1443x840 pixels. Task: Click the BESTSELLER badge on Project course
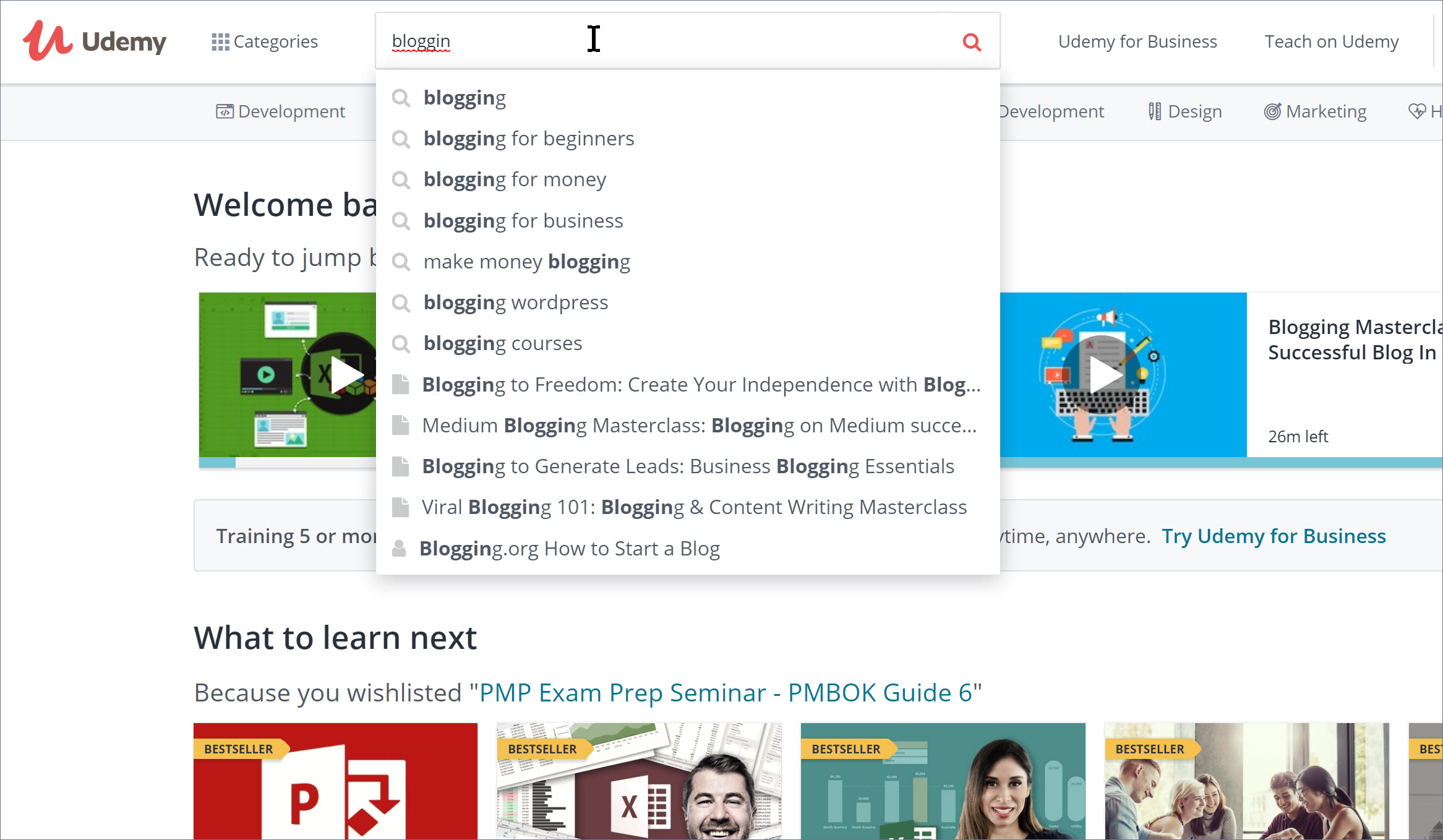(x=241, y=748)
